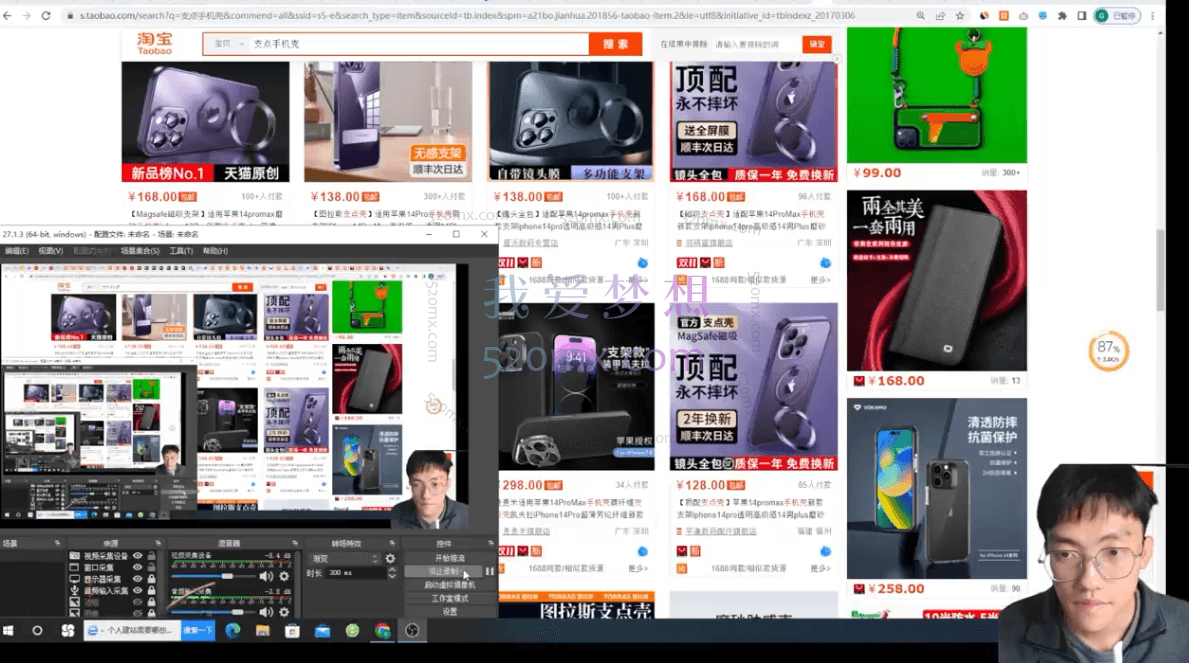Viewport: 1189px width, 663px height.
Task: Toggle visibility of 音频输入采集 source
Action: (138, 590)
